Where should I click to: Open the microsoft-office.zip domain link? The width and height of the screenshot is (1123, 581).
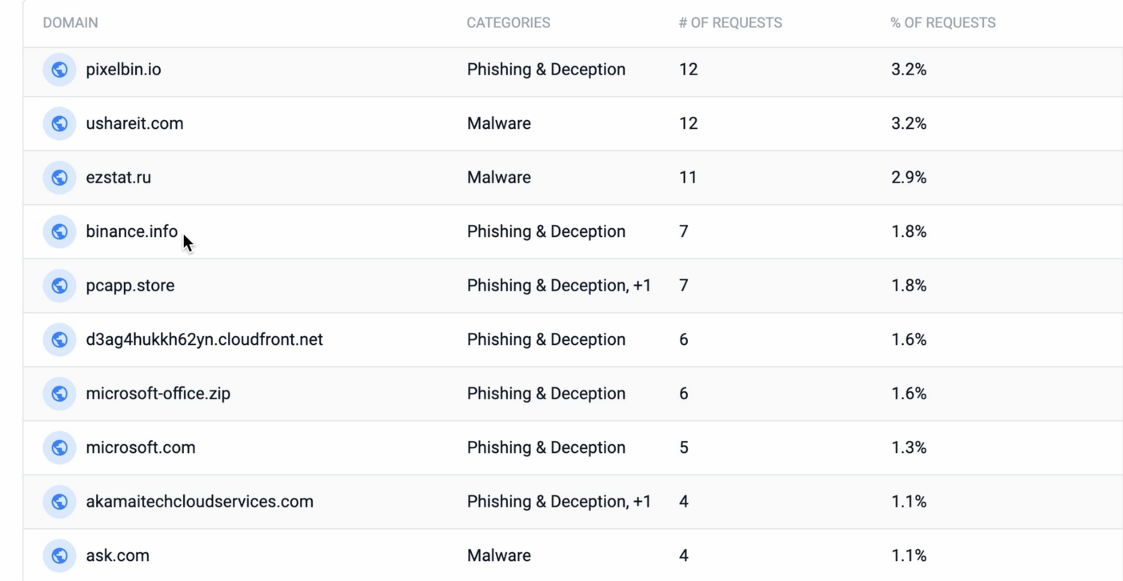click(x=158, y=393)
